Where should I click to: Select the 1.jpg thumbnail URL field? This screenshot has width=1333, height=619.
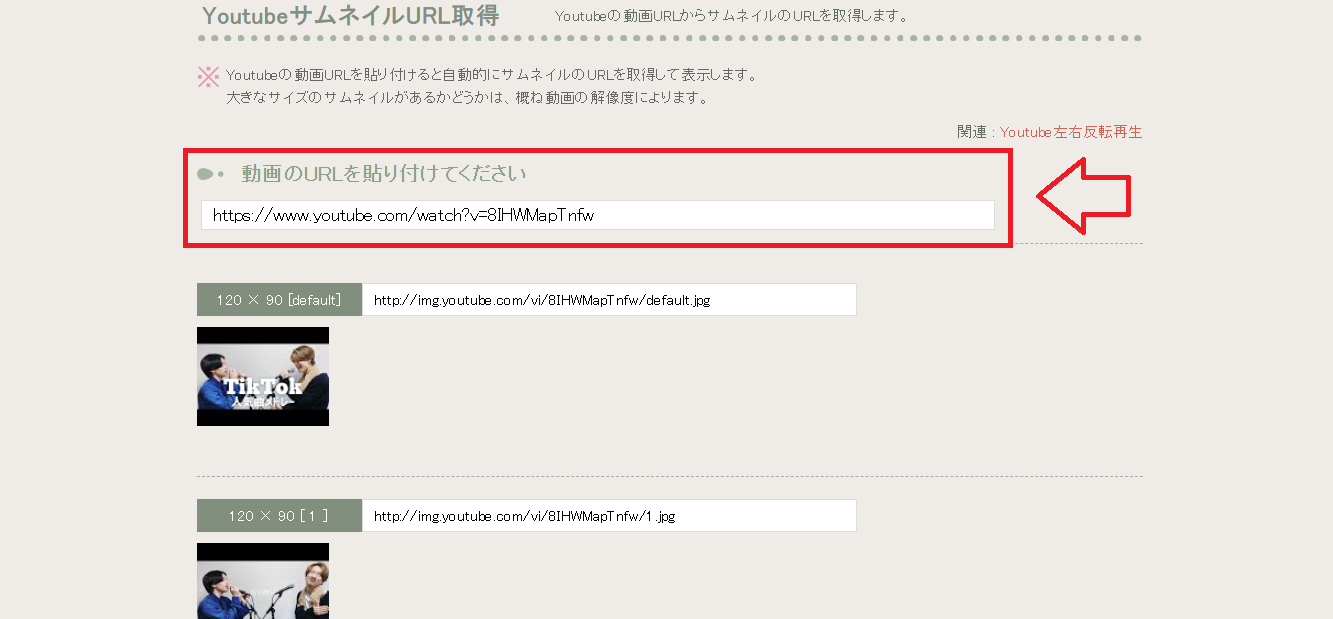coord(609,516)
